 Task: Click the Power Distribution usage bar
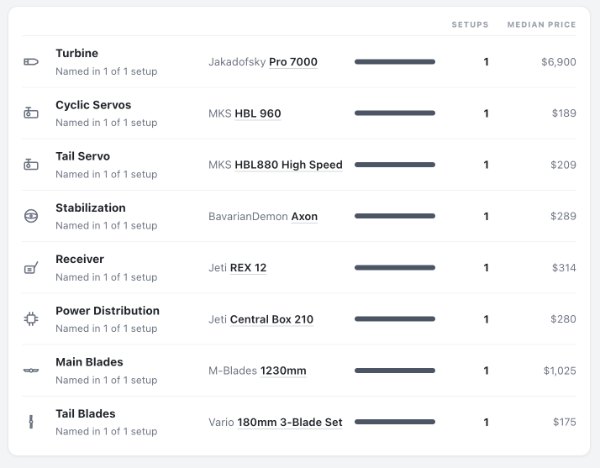[x=395, y=319]
